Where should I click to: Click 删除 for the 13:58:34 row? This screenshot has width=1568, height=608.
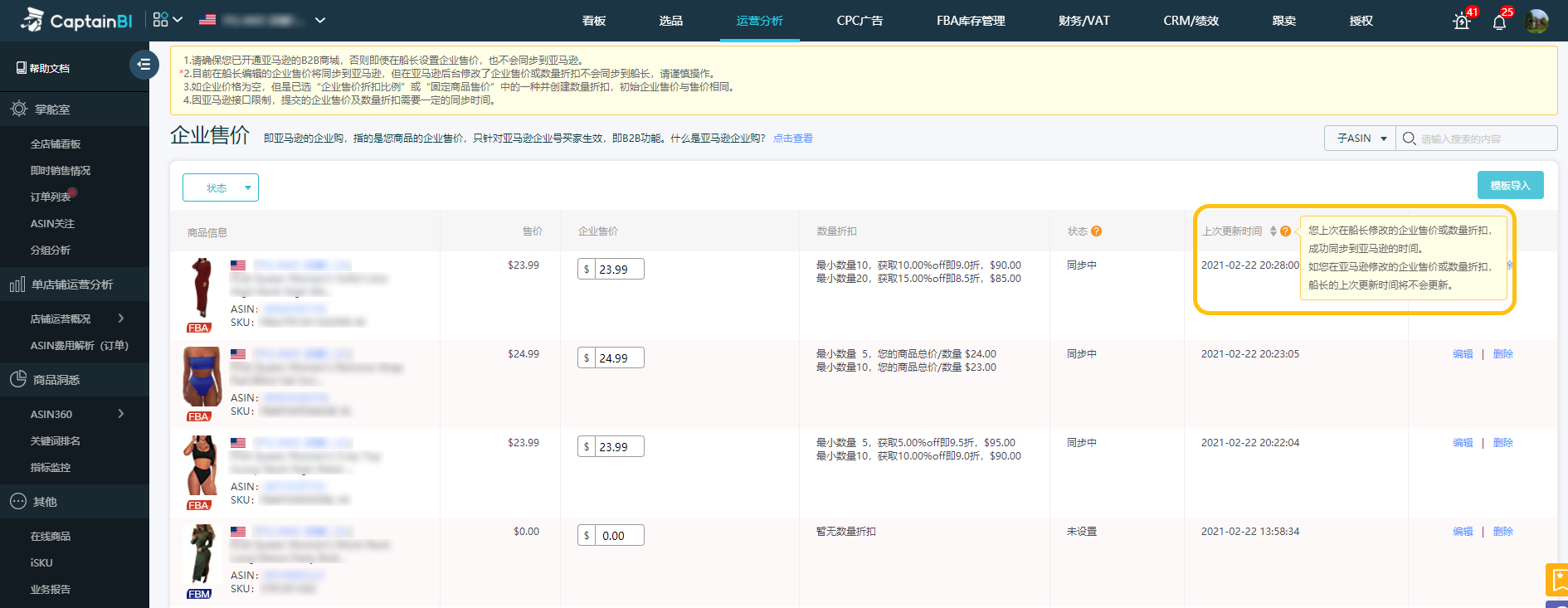coord(1502,532)
